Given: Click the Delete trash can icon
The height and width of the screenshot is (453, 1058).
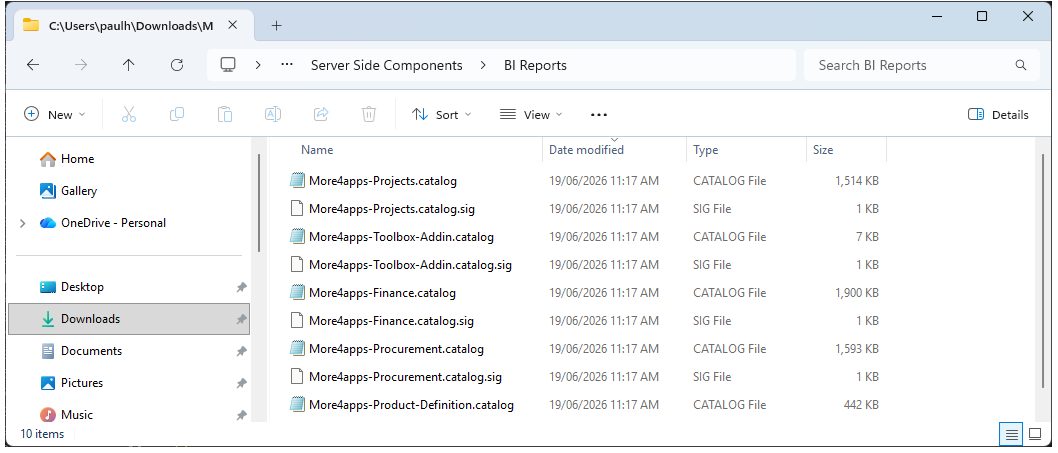Looking at the screenshot, I should click(368, 115).
